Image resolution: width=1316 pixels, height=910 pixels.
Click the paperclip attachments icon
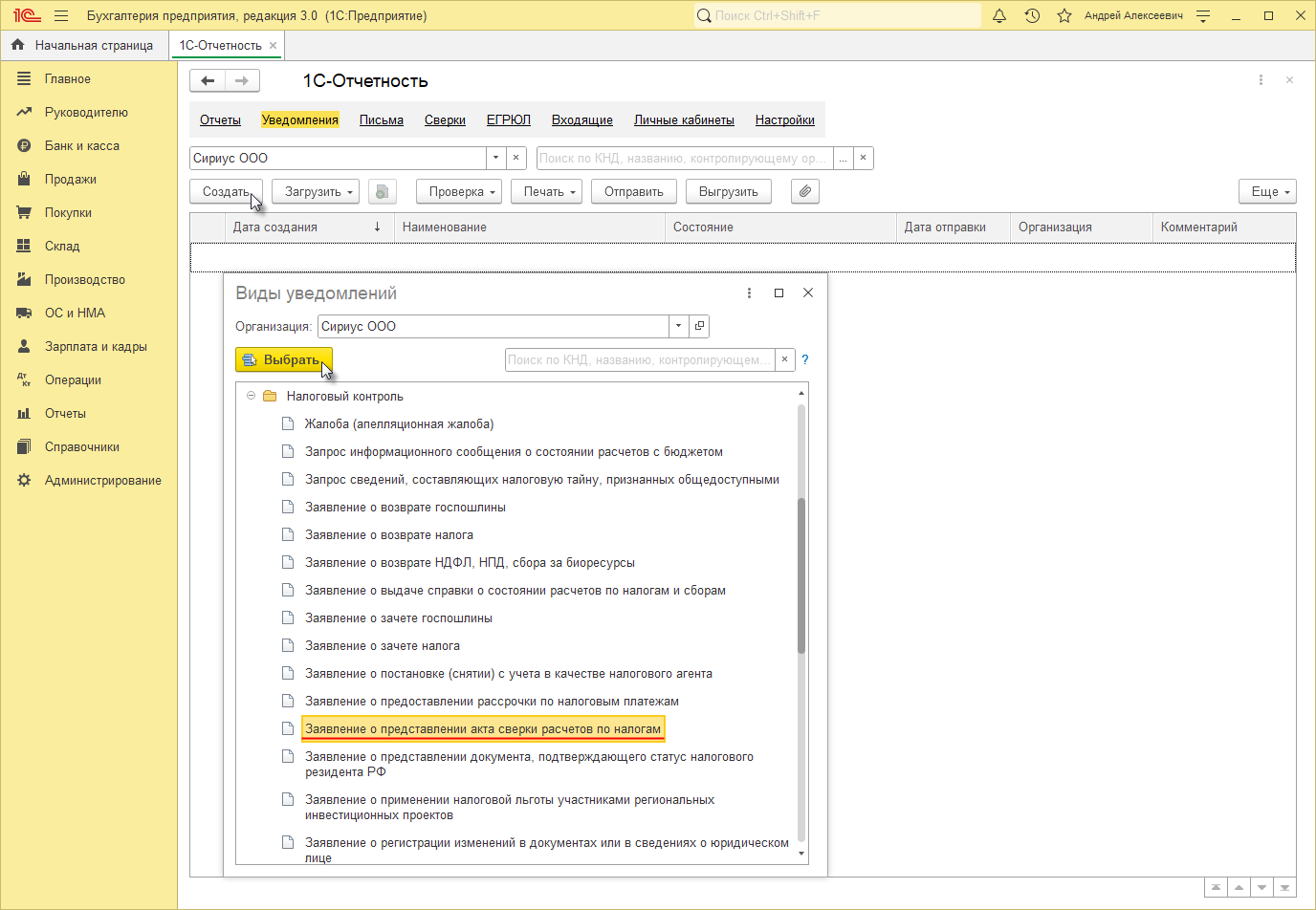805,192
